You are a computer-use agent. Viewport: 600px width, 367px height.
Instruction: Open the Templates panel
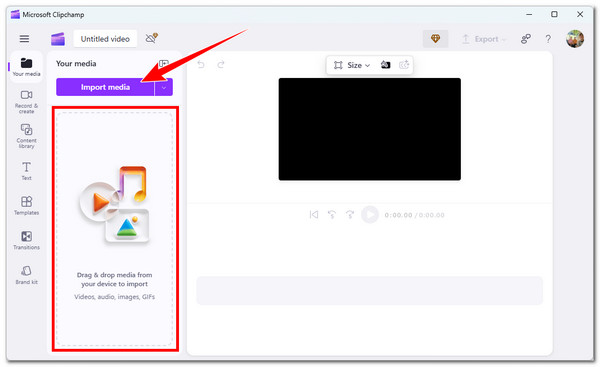point(26,206)
